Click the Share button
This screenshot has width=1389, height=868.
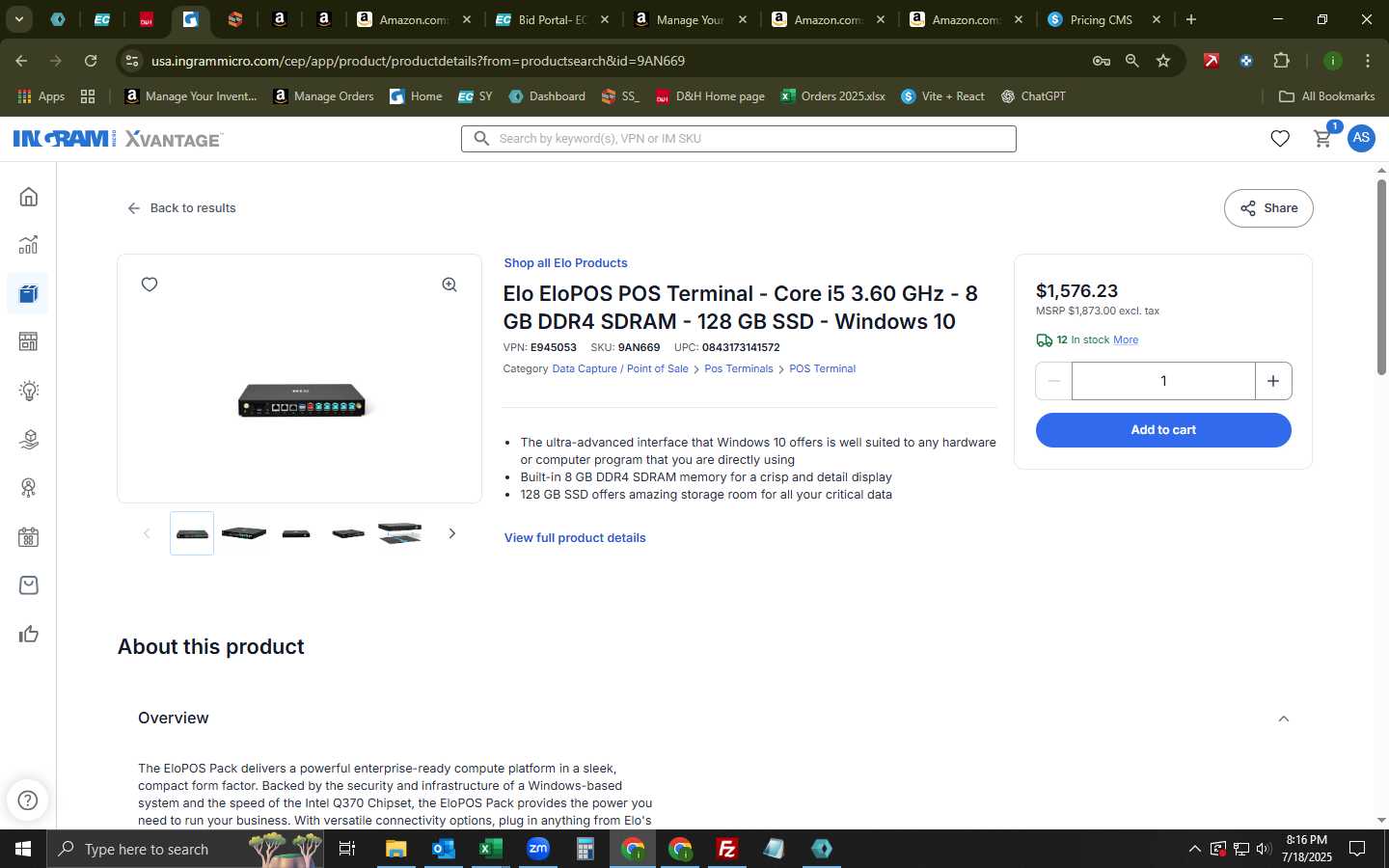coord(1268,208)
